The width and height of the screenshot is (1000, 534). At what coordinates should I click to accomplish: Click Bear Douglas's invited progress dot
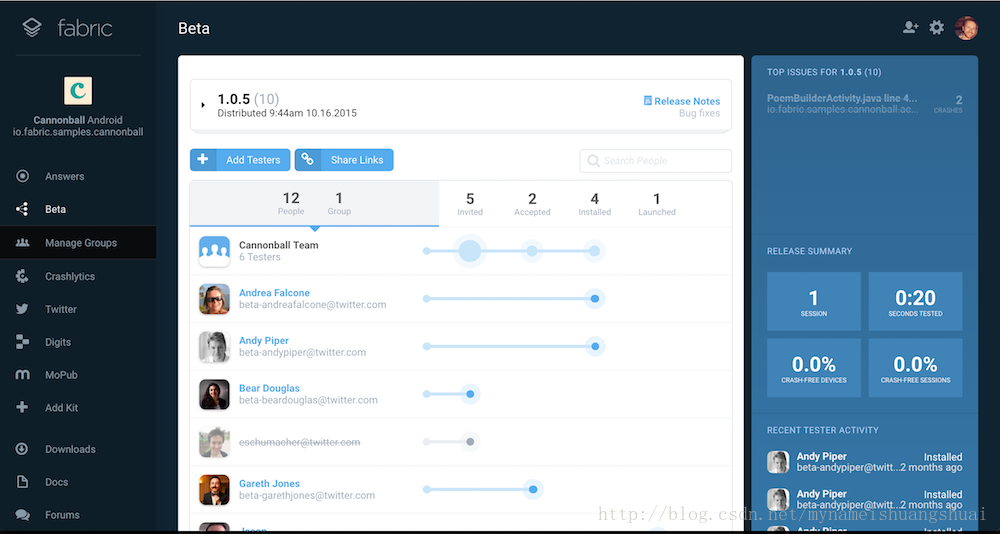click(470, 394)
